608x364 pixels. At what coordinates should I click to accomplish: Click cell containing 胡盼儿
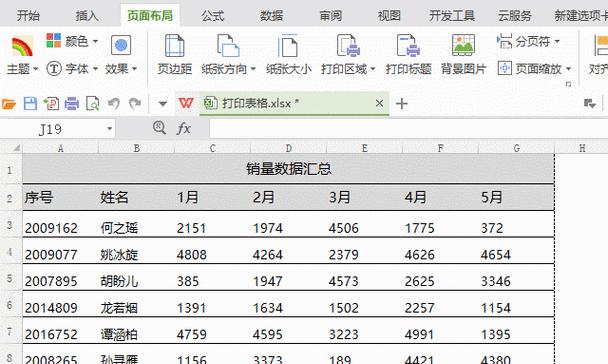(136, 278)
